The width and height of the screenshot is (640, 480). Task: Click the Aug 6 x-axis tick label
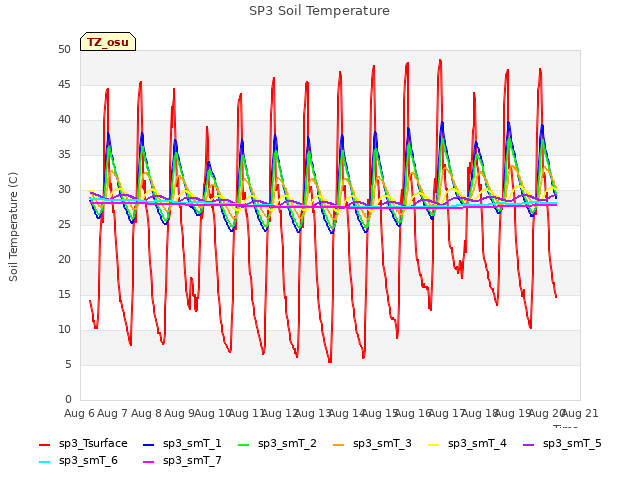(x=79, y=413)
